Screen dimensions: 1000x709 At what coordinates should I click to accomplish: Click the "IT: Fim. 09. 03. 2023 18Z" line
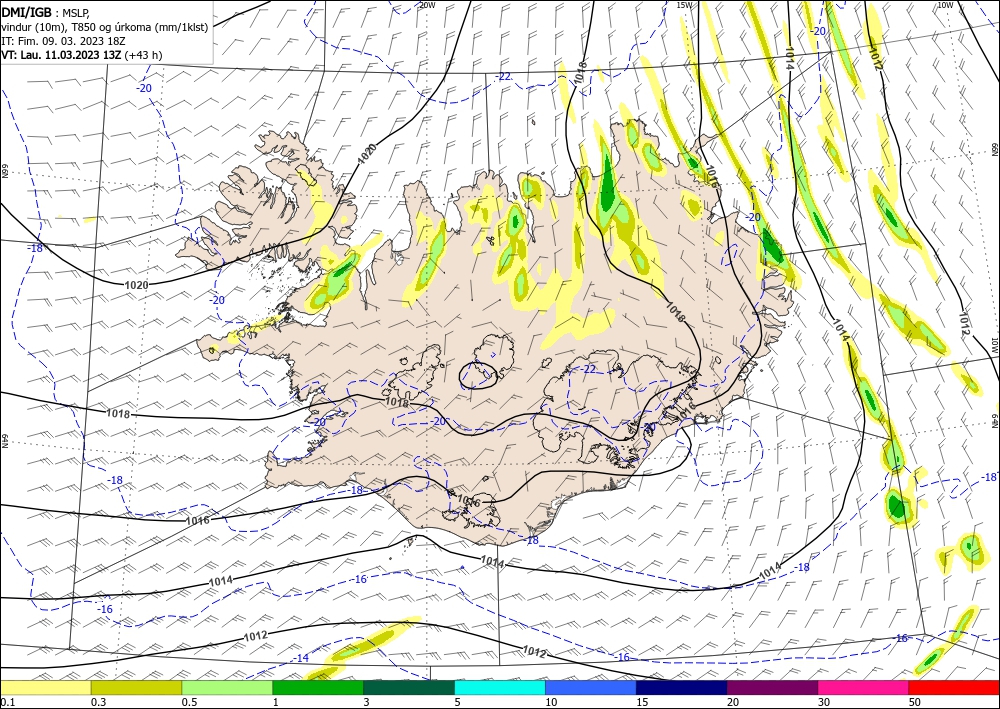pyautogui.click(x=63, y=41)
